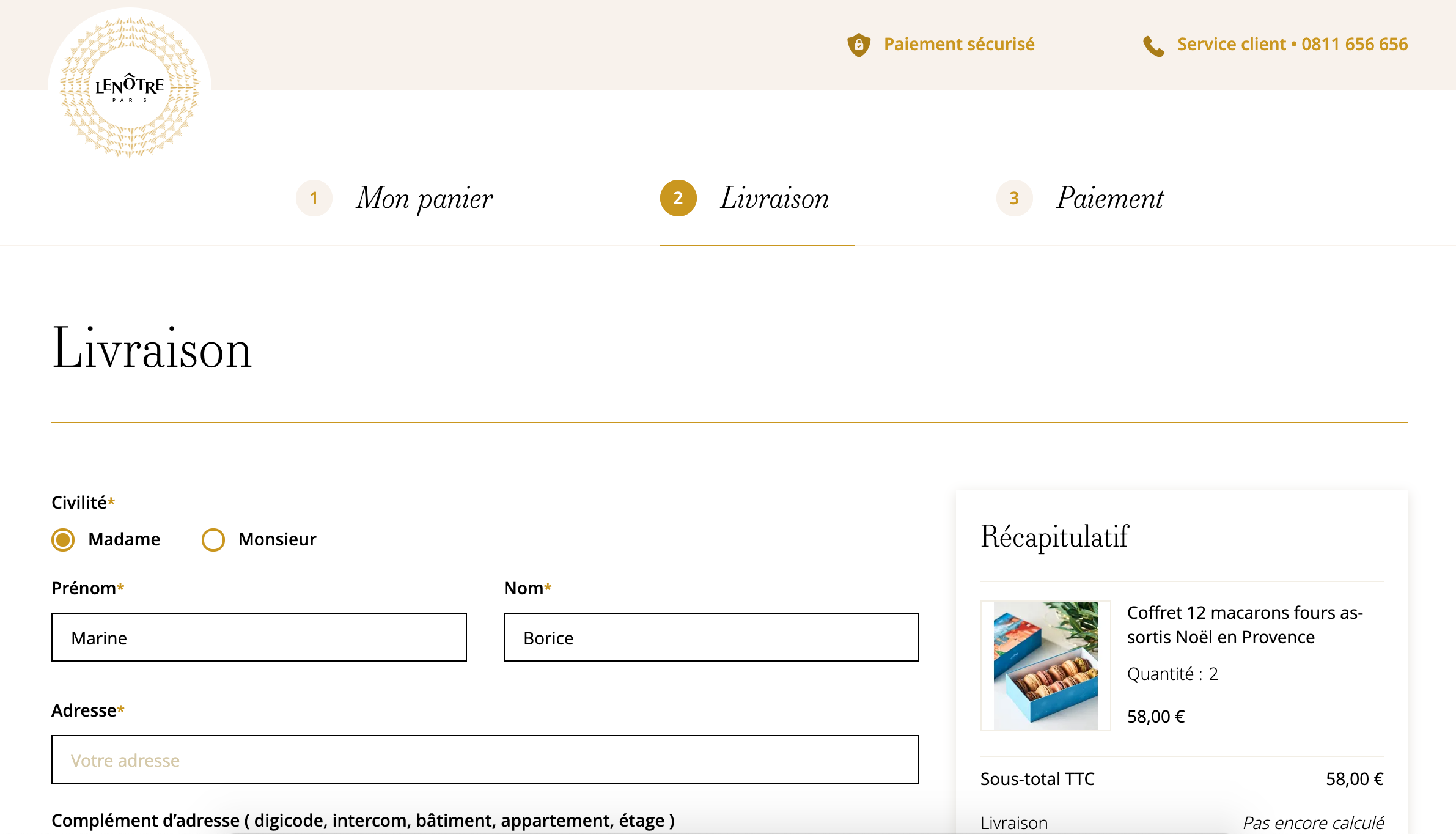Image resolution: width=1456 pixels, height=834 pixels.
Task: Select the Monsieur radio button
Action: 213,540
